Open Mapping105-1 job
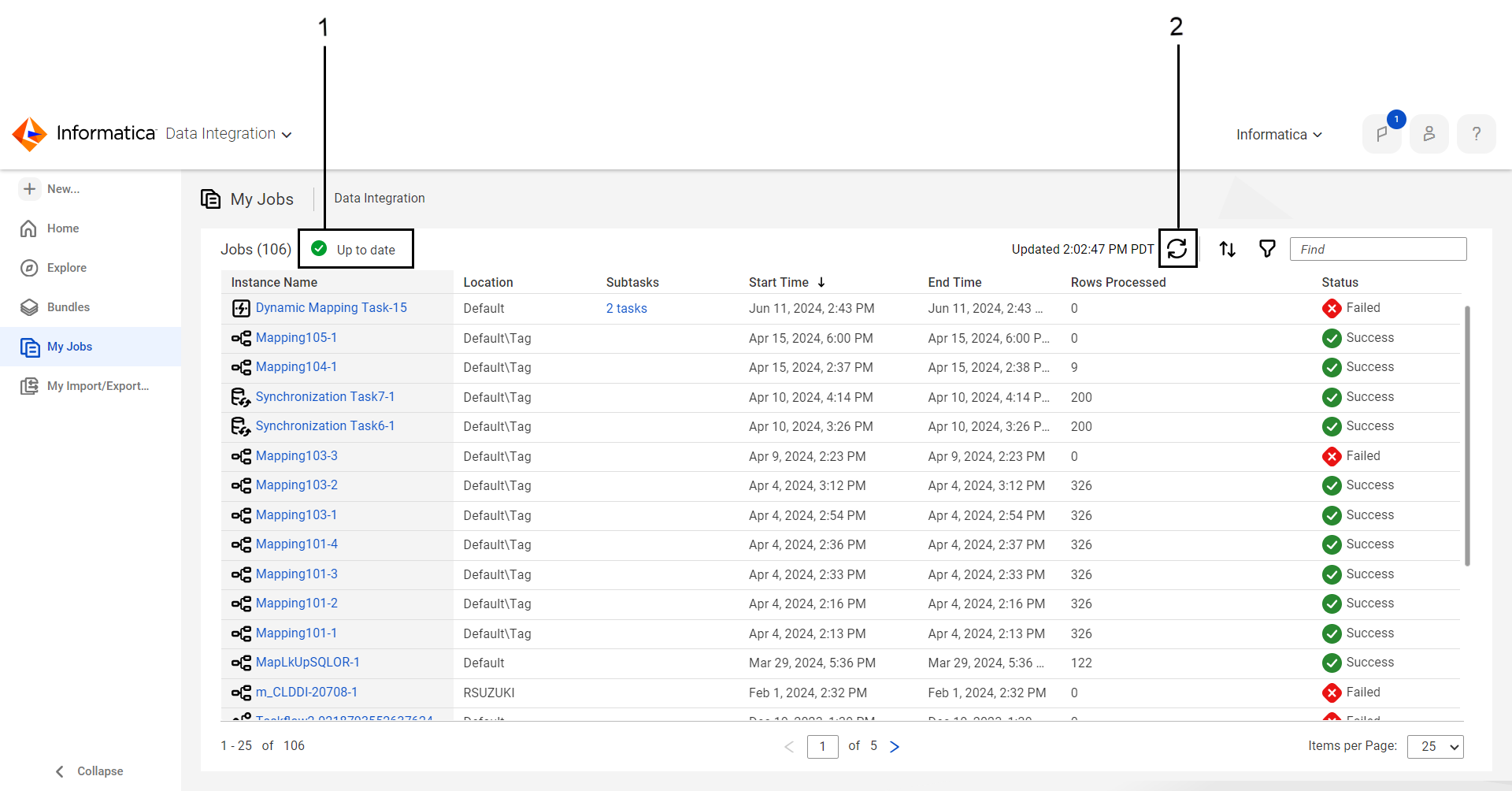Image resolution: width=1512 pixels, height=791 pixels. pyautogui.click(x=296, y=338)
